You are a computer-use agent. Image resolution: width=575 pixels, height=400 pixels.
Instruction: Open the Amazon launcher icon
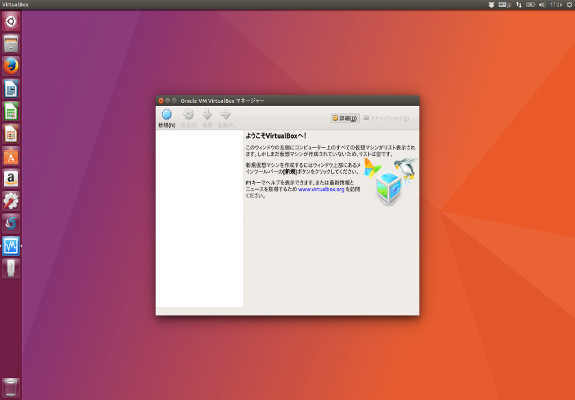tap(11, 179)
